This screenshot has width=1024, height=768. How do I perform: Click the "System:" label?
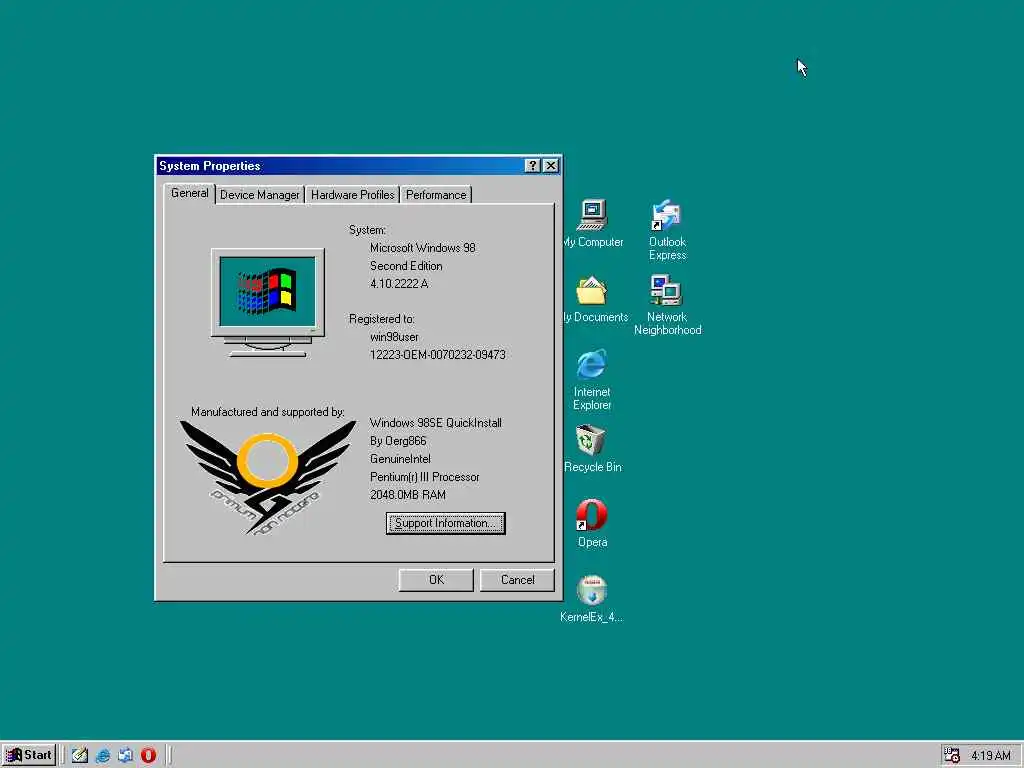click(367, 230)
